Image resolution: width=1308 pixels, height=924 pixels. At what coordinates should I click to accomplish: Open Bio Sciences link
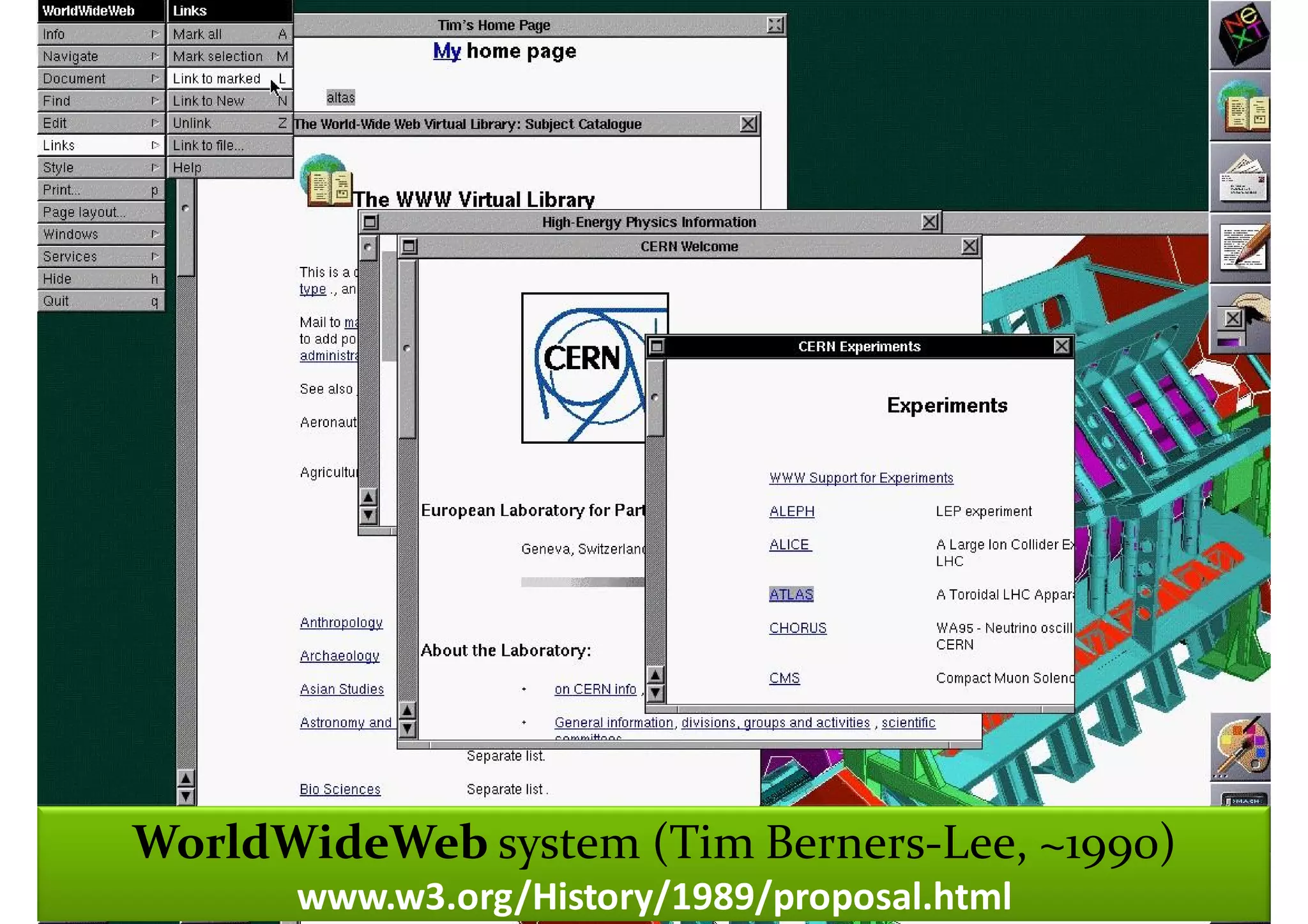click(340, 789)
